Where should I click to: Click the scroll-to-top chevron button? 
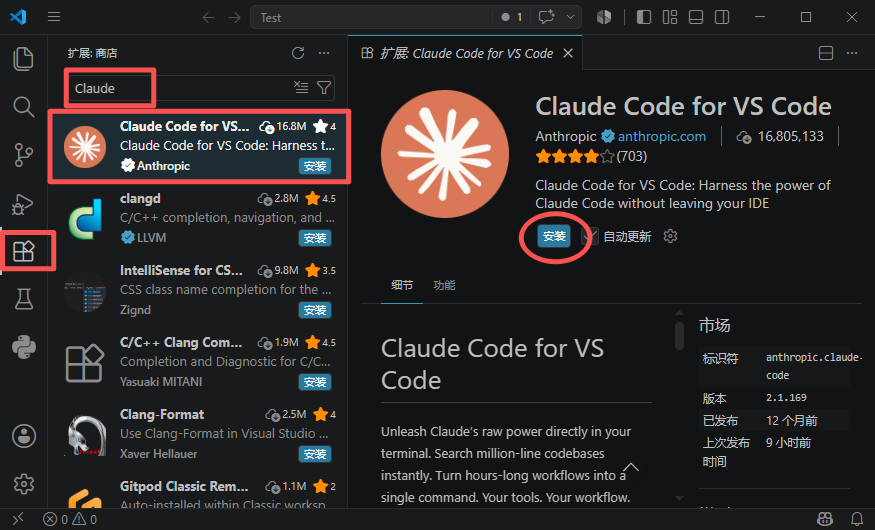coord(631,469)
